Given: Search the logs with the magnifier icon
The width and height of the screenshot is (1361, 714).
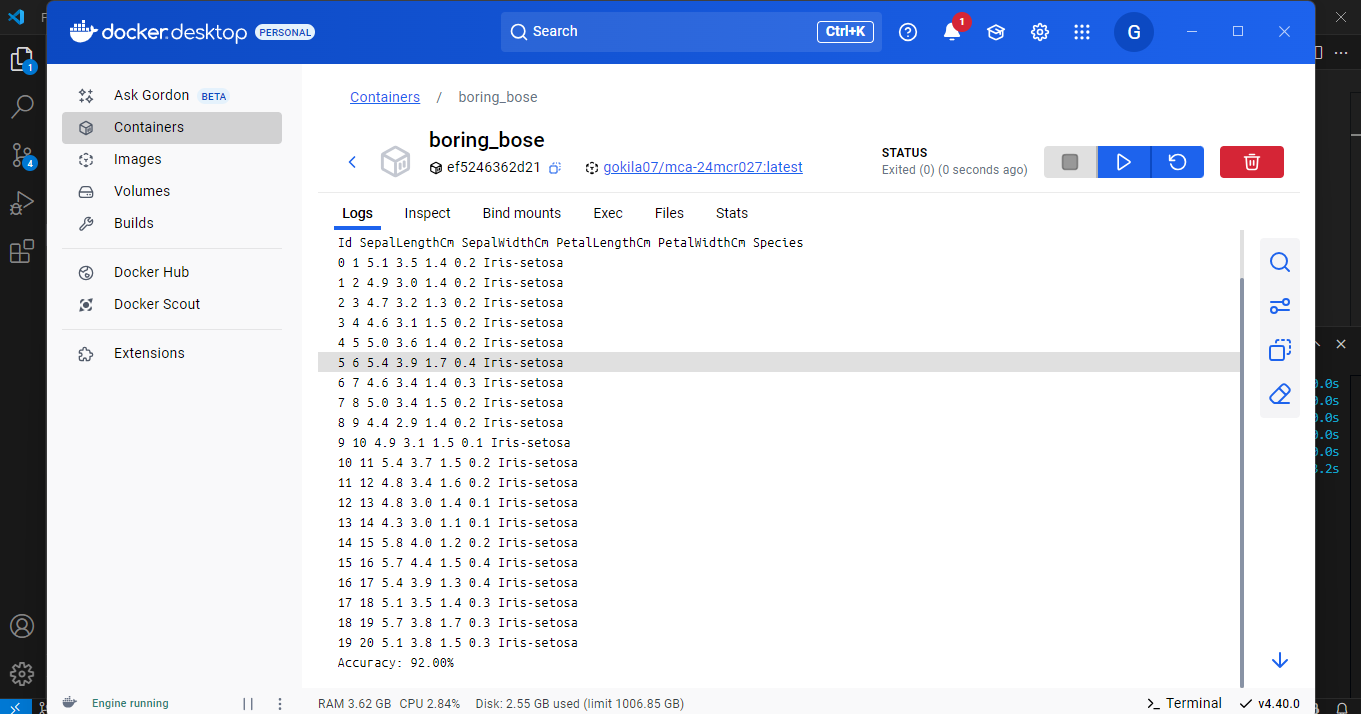Looking at the screenshot, I should [x=1280, y=262].
